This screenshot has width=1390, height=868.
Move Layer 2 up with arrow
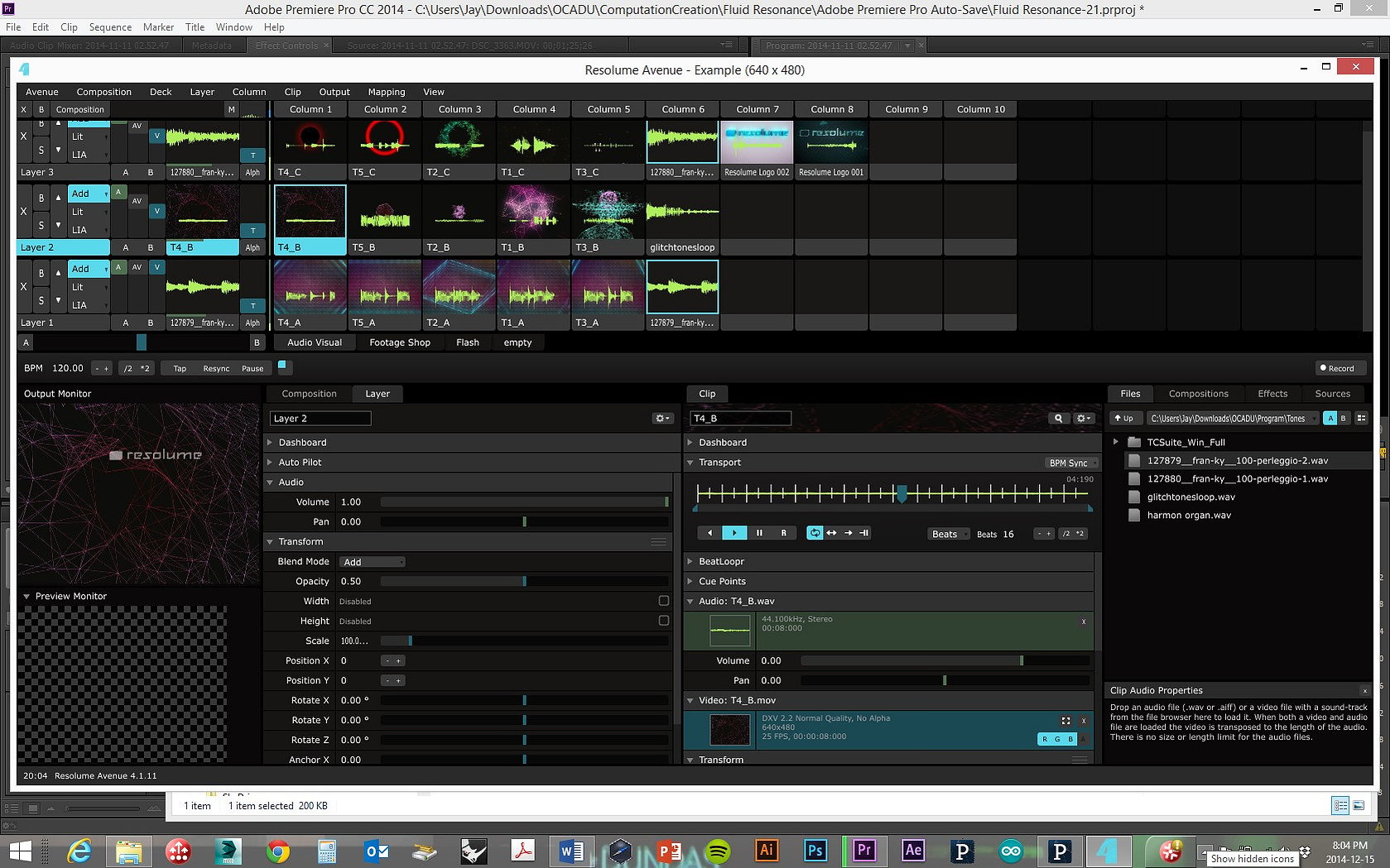tap(58, 198)
